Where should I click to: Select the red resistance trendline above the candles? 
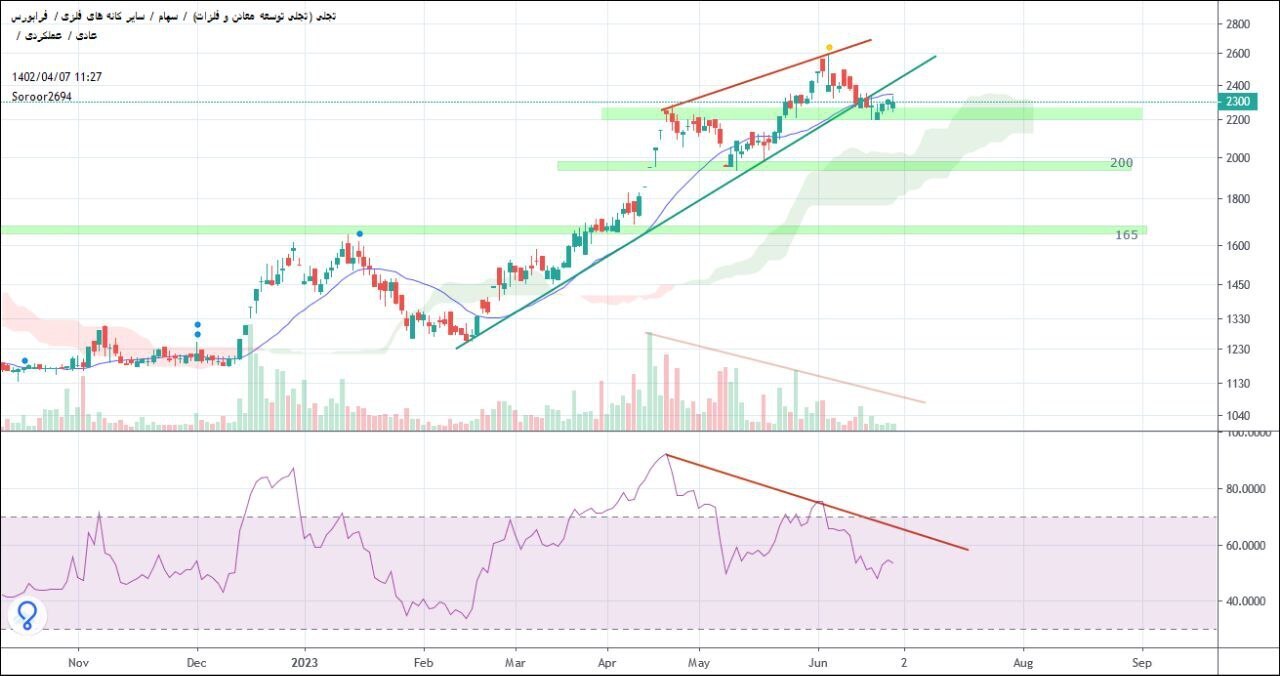tap(767, 75)
